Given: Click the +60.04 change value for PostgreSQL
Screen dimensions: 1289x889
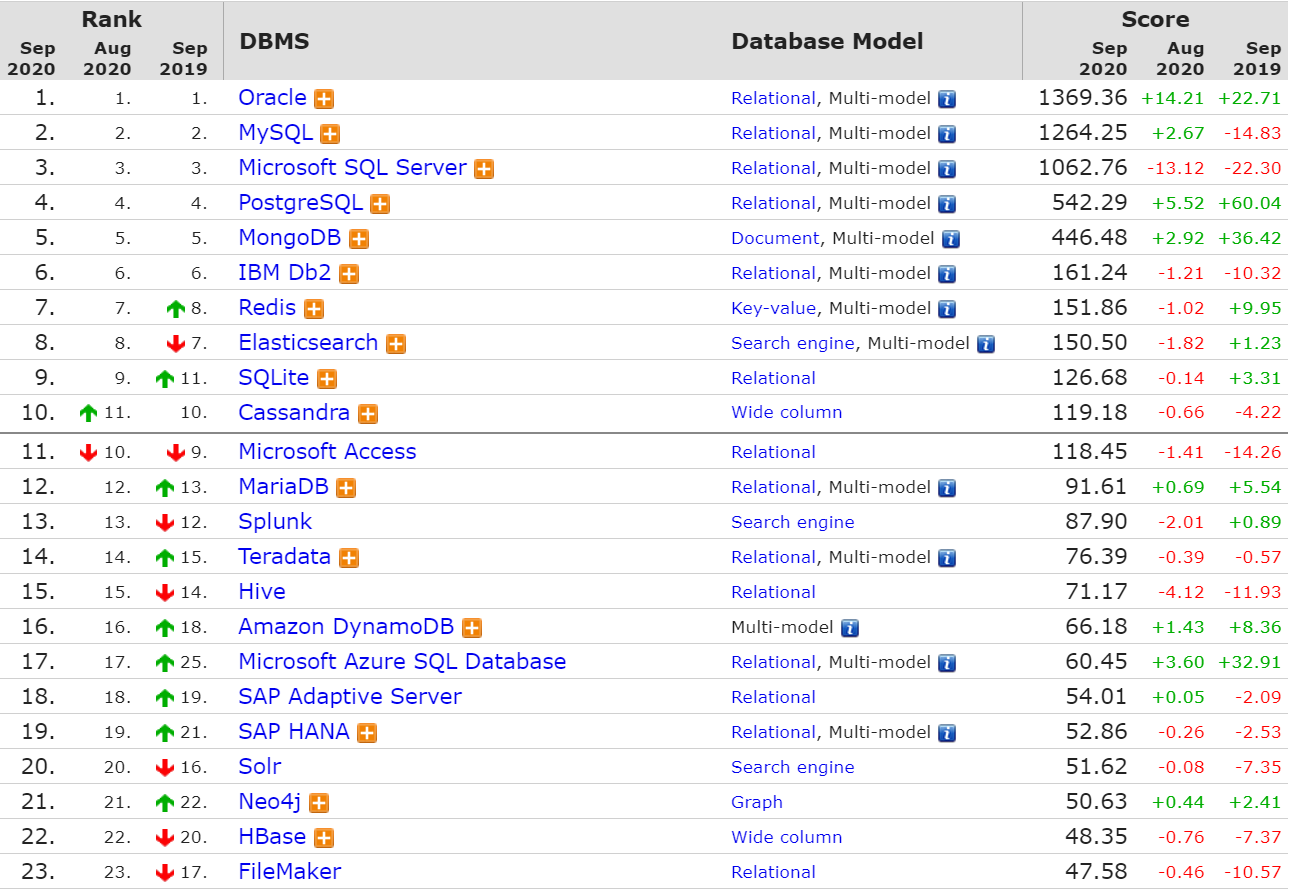Looking at the screenshot, I should pyautogui.click(x=1249, y=203).
